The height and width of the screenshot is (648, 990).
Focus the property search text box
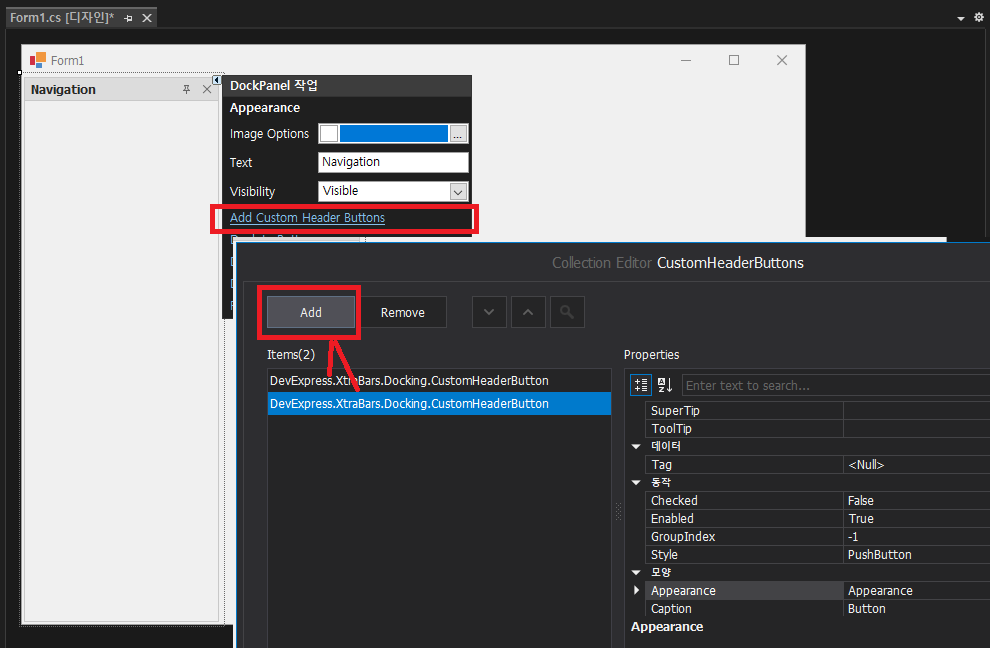coord(836,385)
